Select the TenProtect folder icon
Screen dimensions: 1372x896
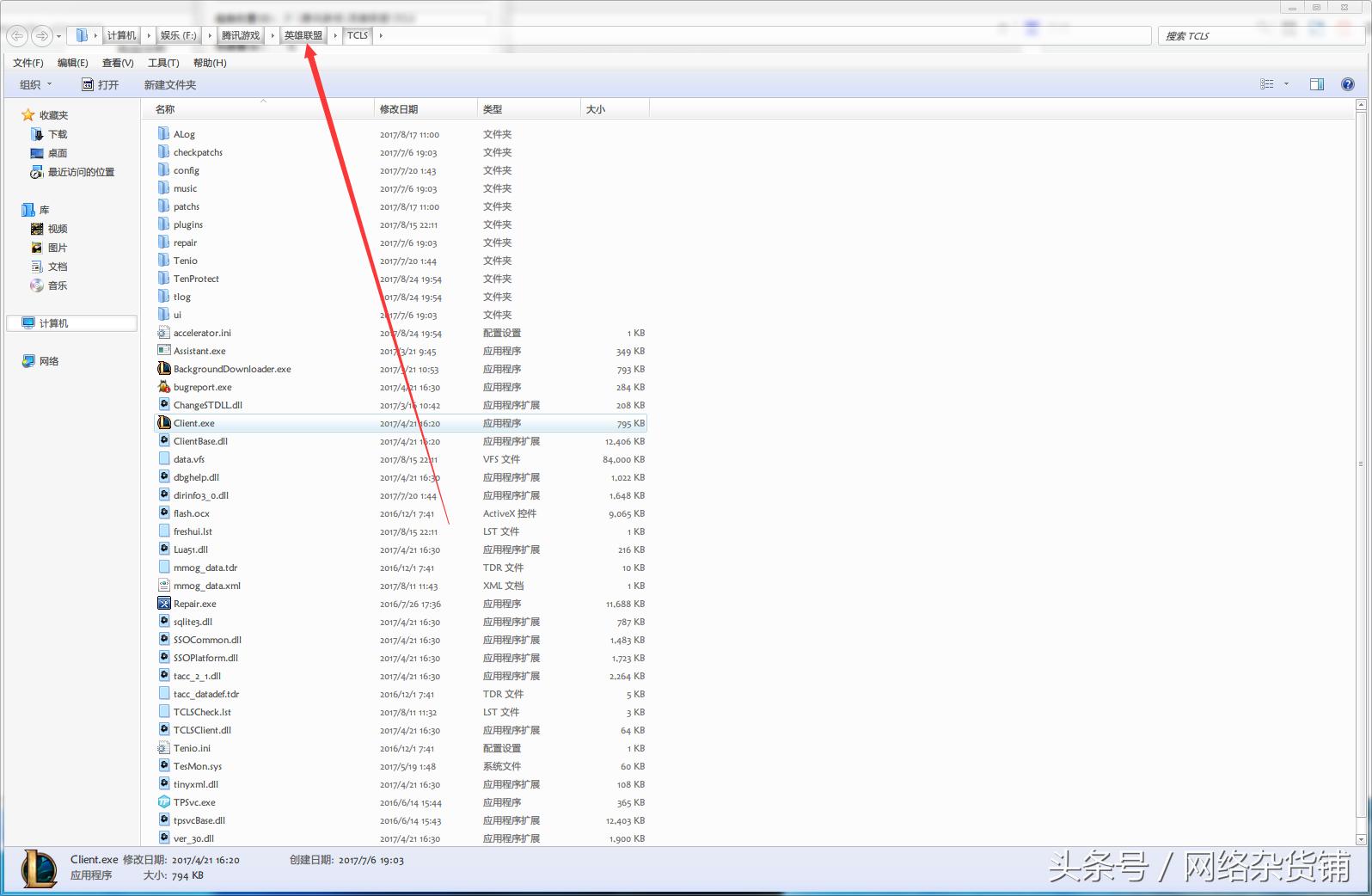164,279
